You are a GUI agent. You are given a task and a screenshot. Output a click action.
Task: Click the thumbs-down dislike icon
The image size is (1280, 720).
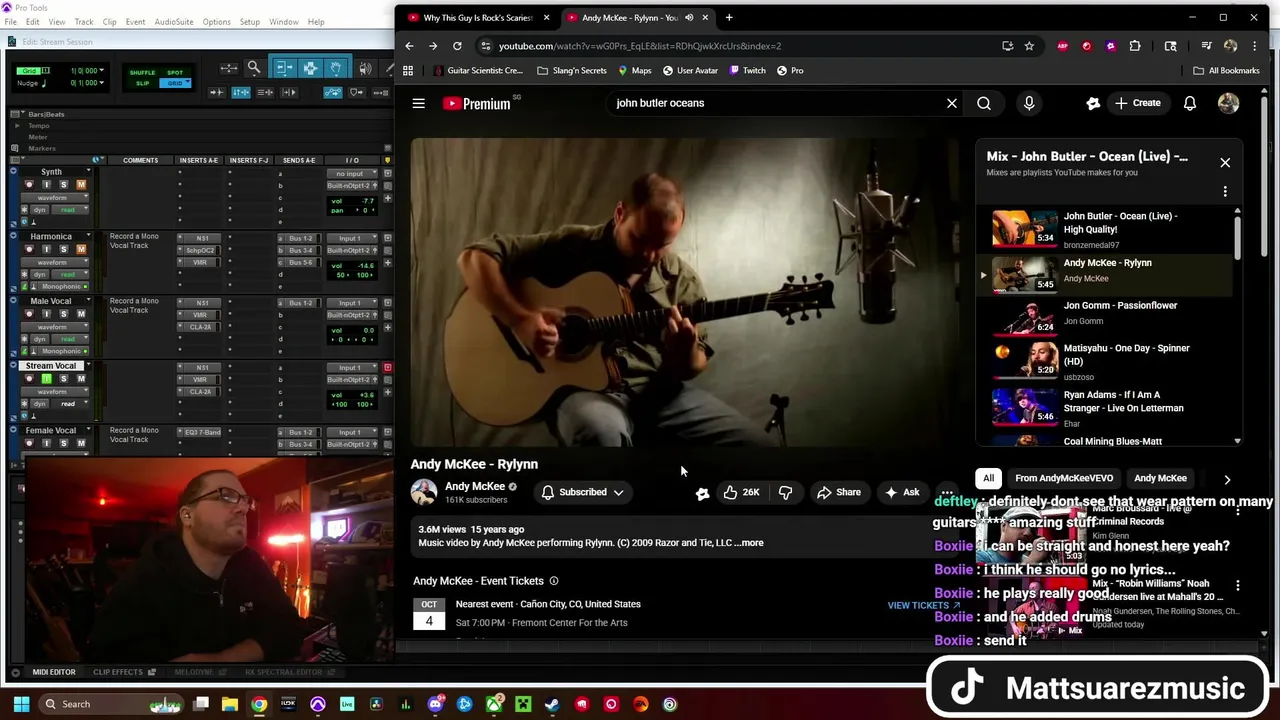point(785,492)
